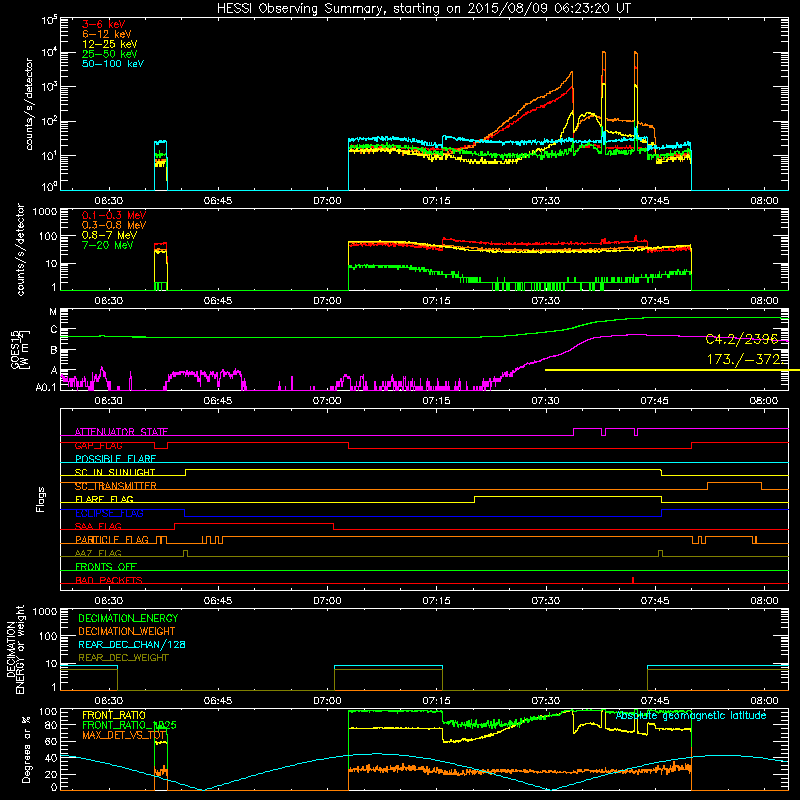Select the ATTENUATOR_STATE flag label
The image size is (800, 800).
tap(121, 432)
